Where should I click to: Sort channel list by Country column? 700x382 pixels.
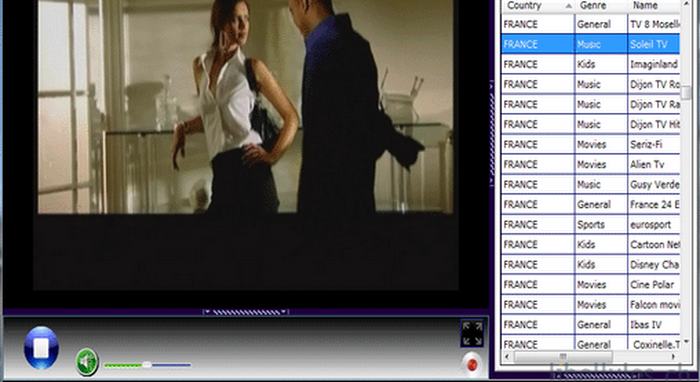point(538,6)
